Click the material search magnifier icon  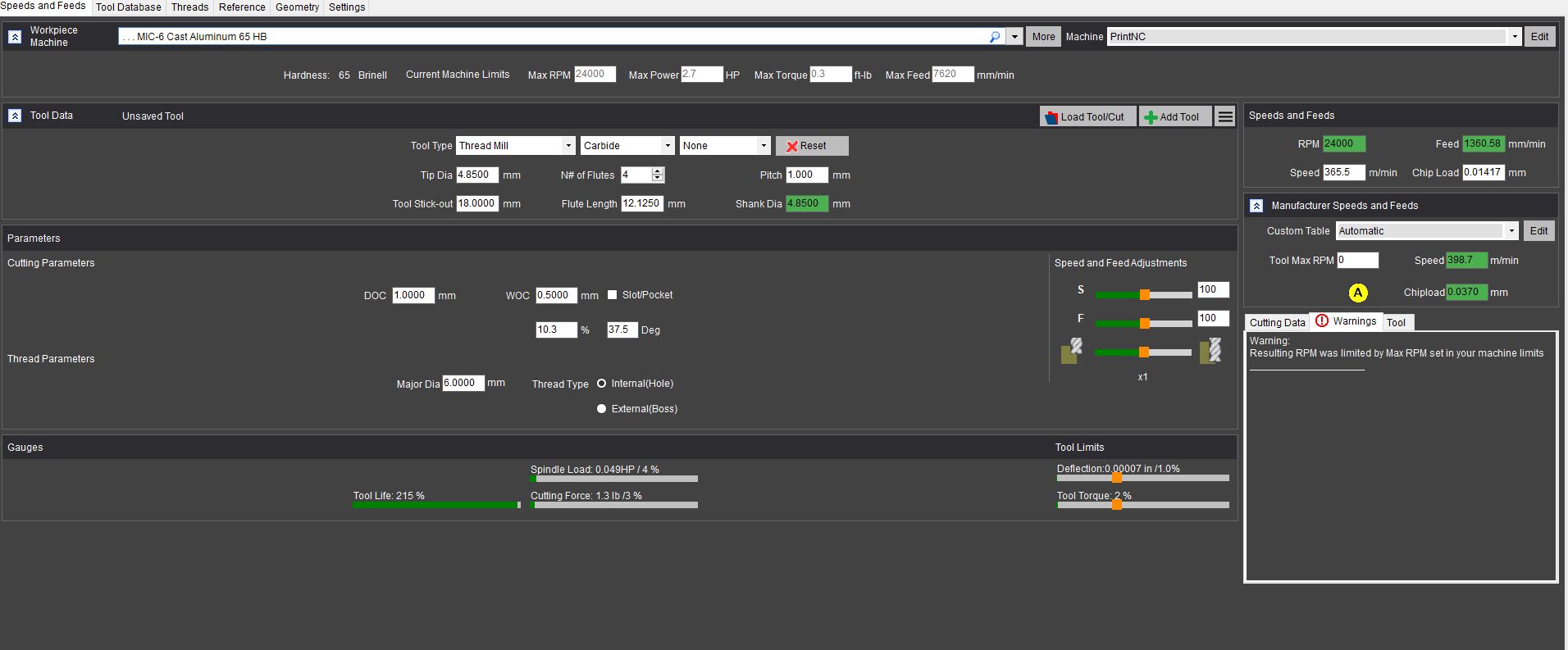coord(995,37)
